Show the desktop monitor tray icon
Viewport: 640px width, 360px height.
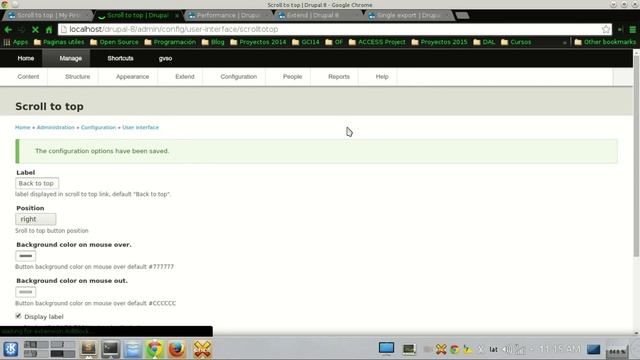386,348
